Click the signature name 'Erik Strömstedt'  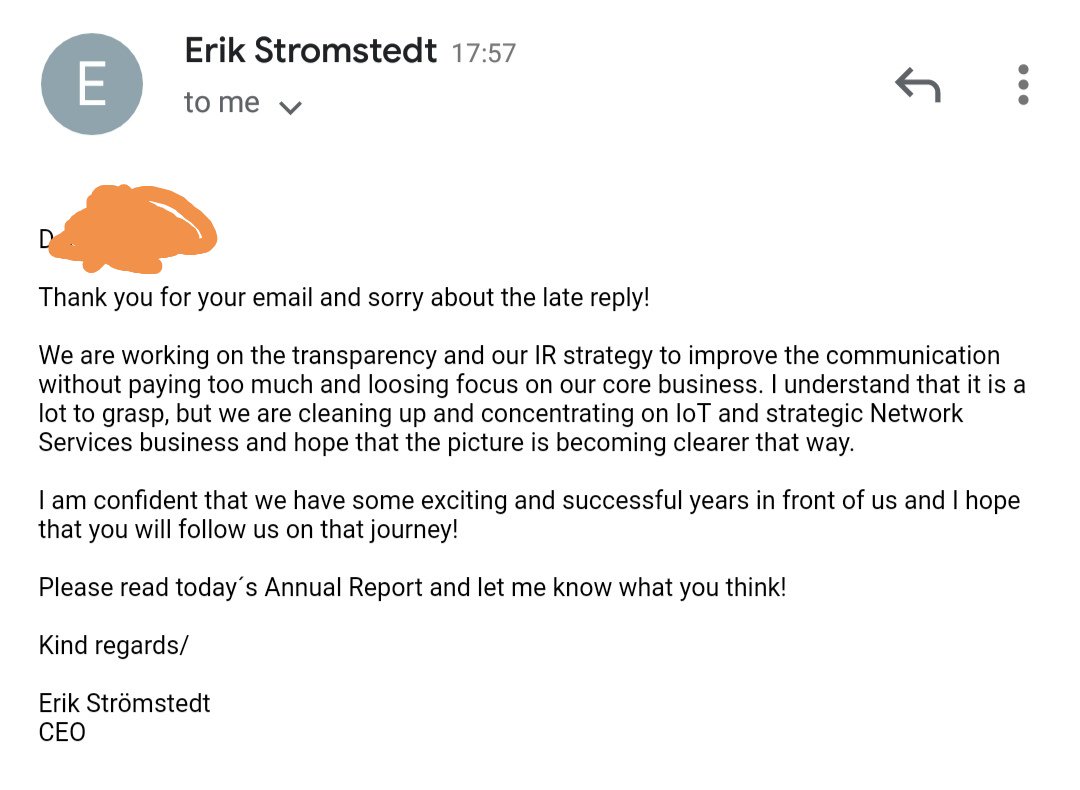pos(124,703)
